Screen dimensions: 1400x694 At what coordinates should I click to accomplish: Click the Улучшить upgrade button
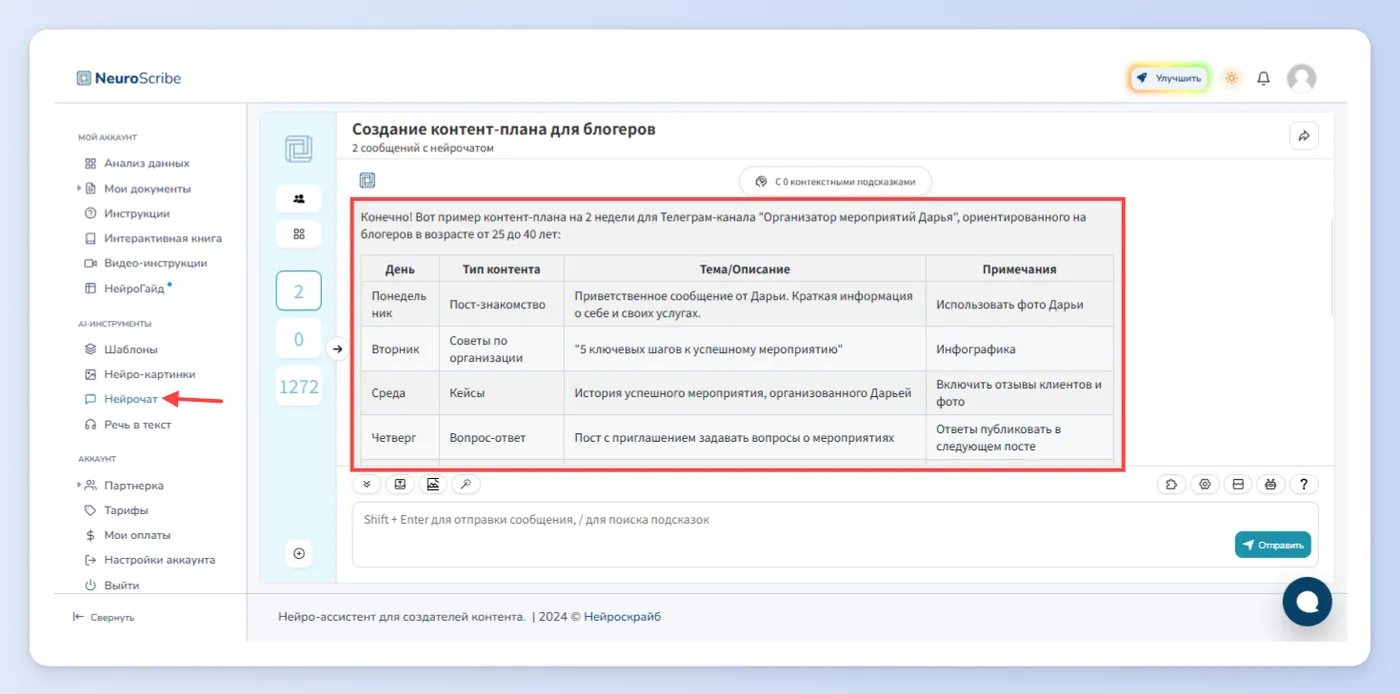point(1169,78)
